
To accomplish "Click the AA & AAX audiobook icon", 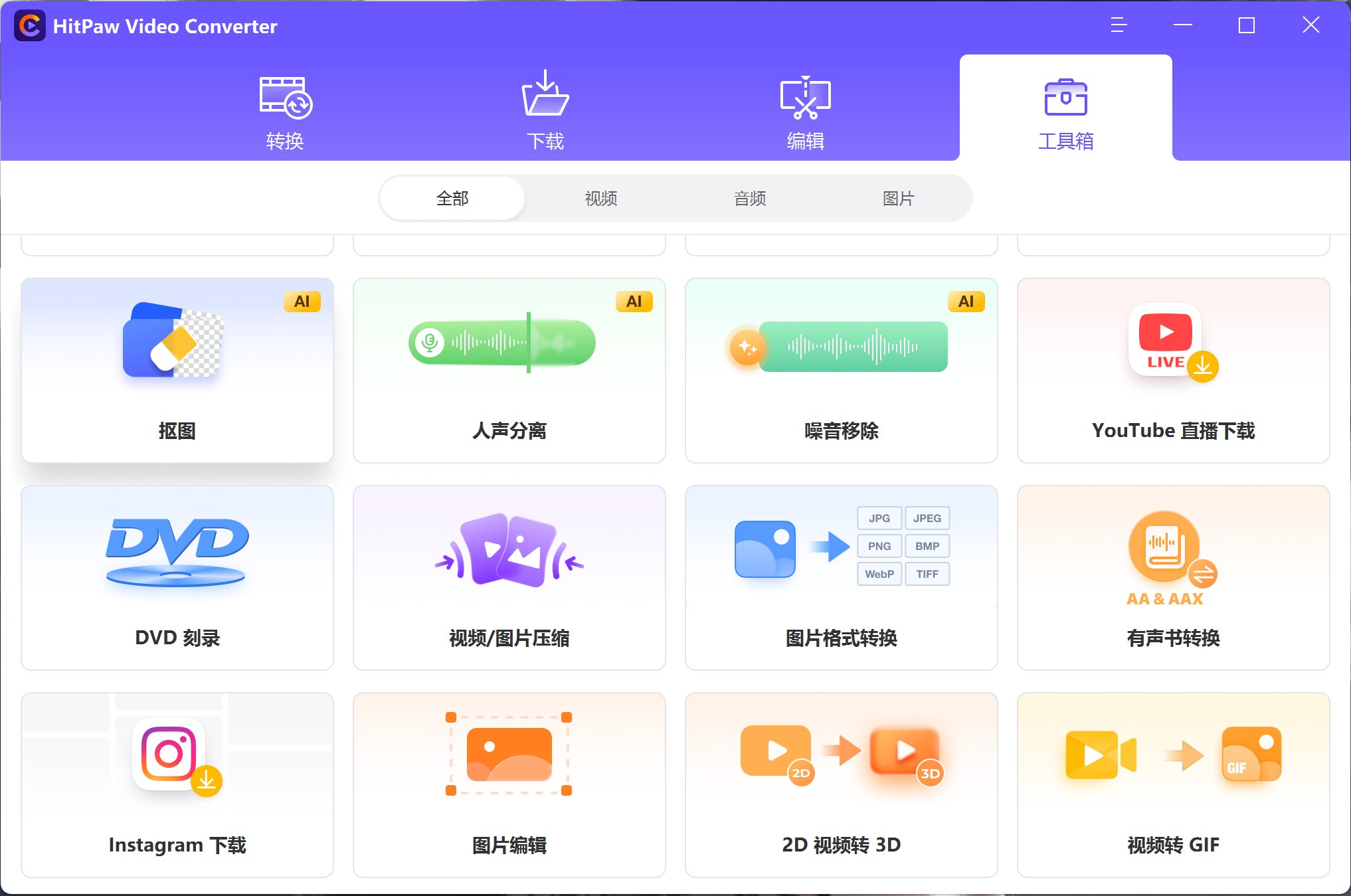I will [1172, 559].
